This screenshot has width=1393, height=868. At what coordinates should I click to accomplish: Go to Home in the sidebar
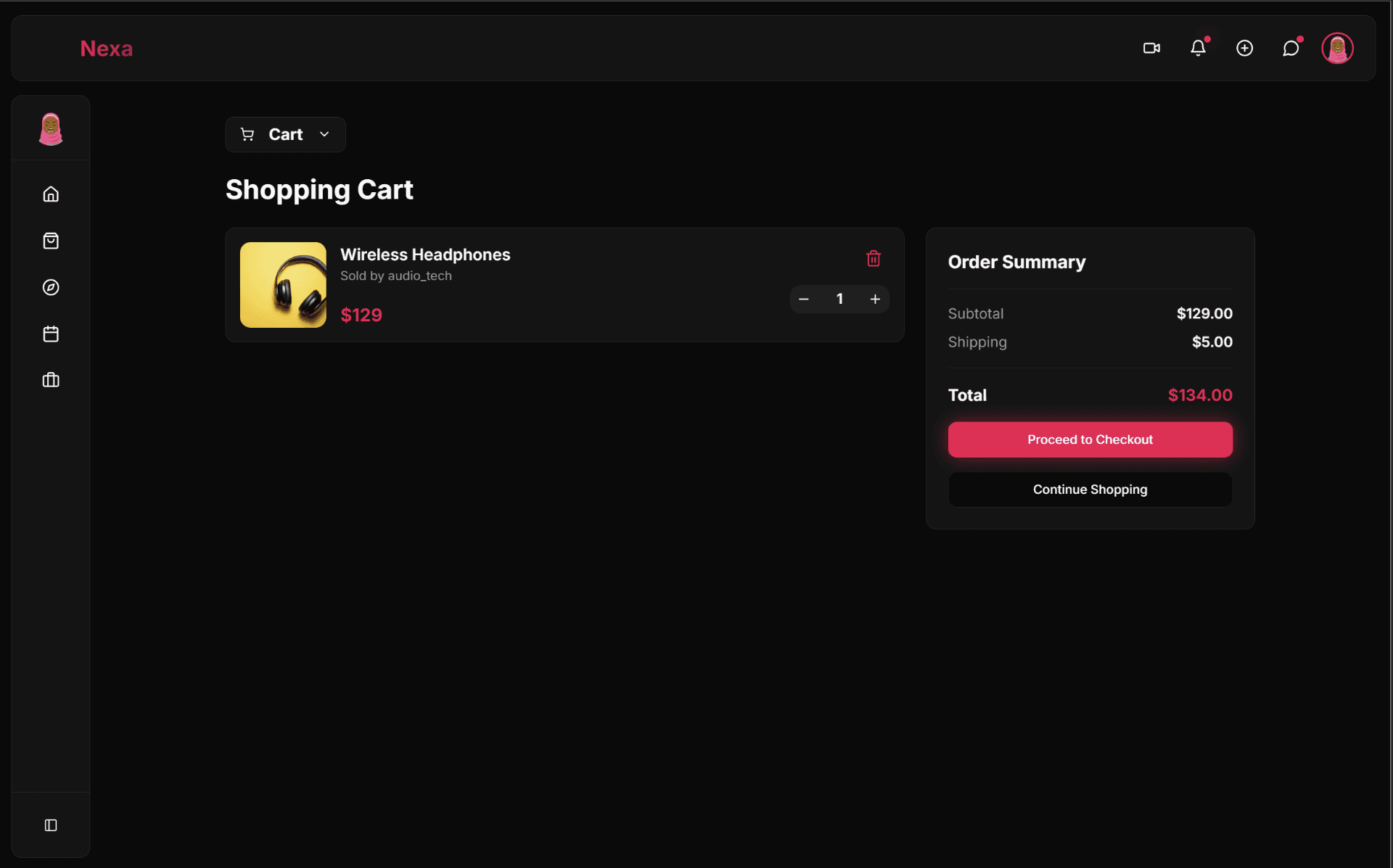click(x=51, y=194)
